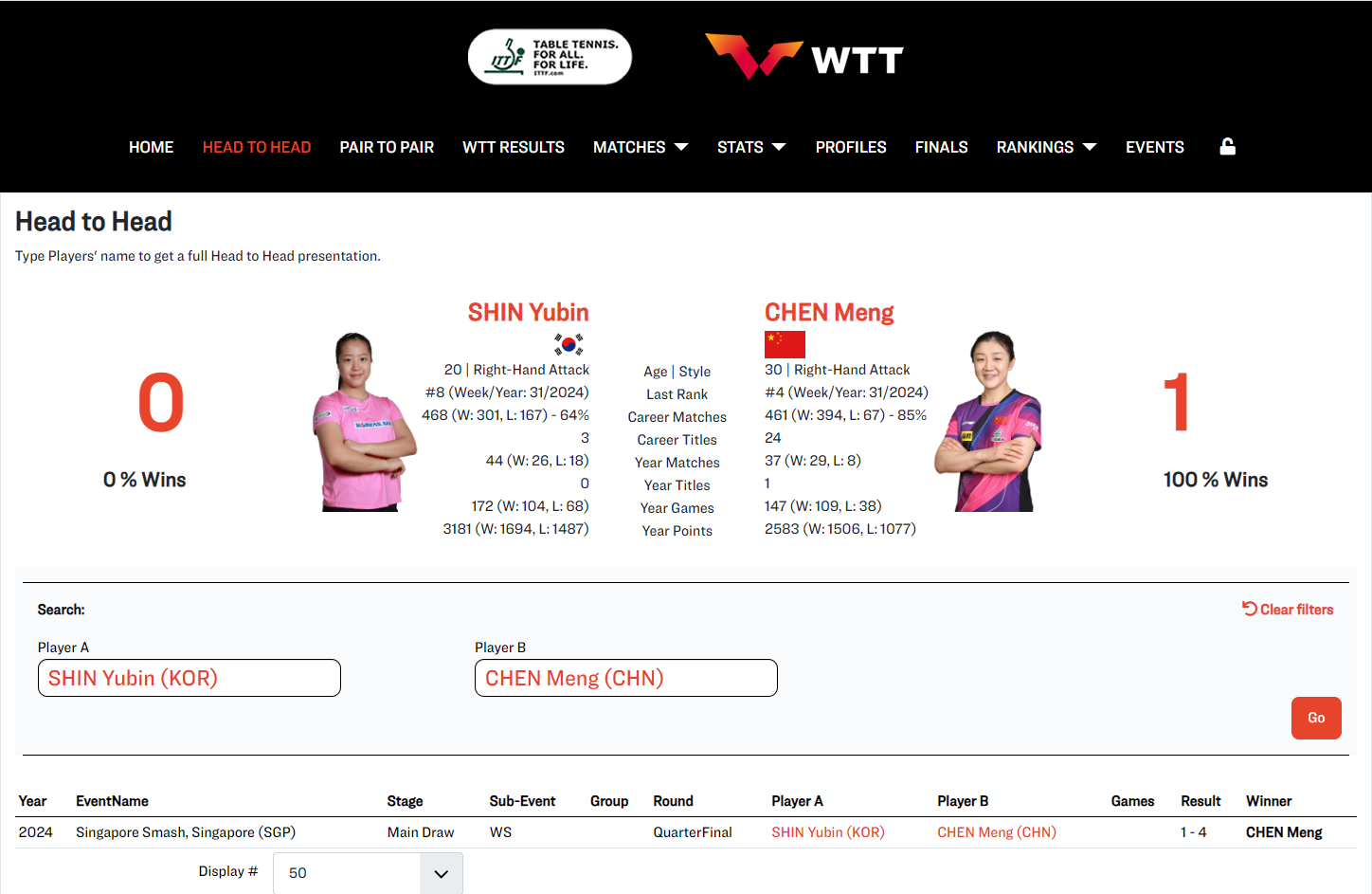Click SHIN Yubin's rank #8 (Week/Year: 31/2024)
This screenshot has width=1372, height=894.
tap(507, 392)
